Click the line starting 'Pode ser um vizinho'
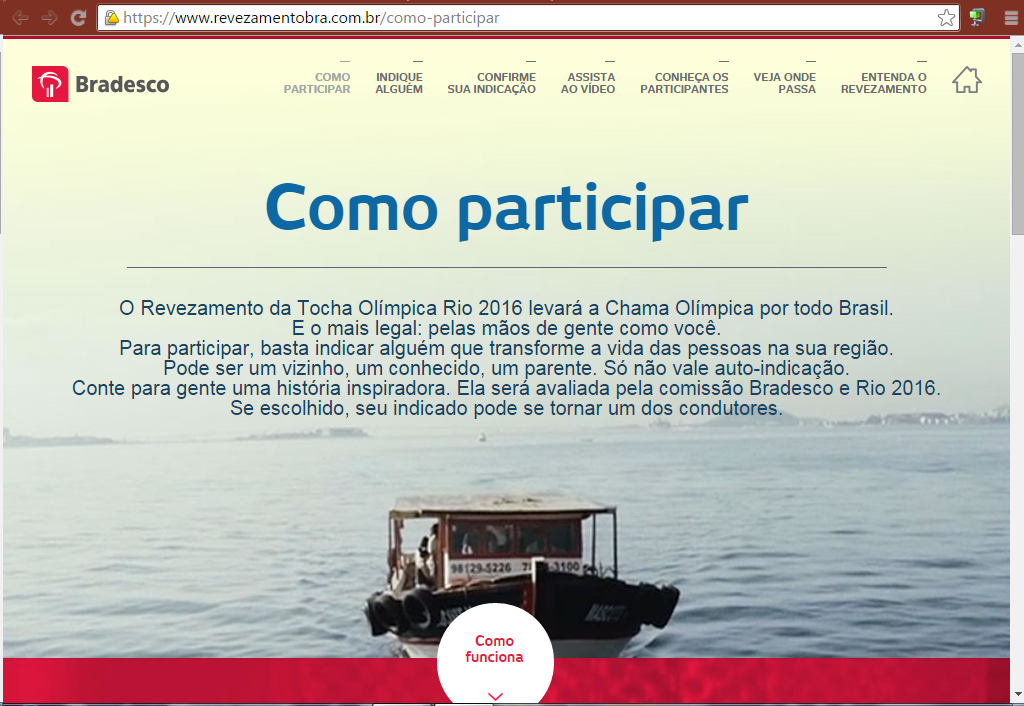 point(506,368)
